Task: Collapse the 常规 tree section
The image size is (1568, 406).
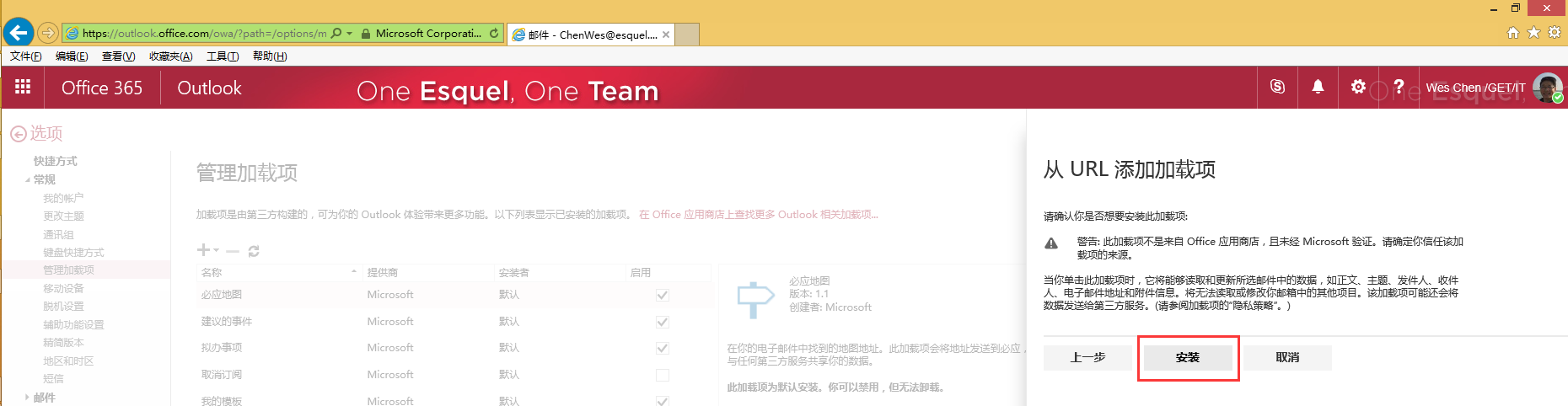Action: coord(27,180)
